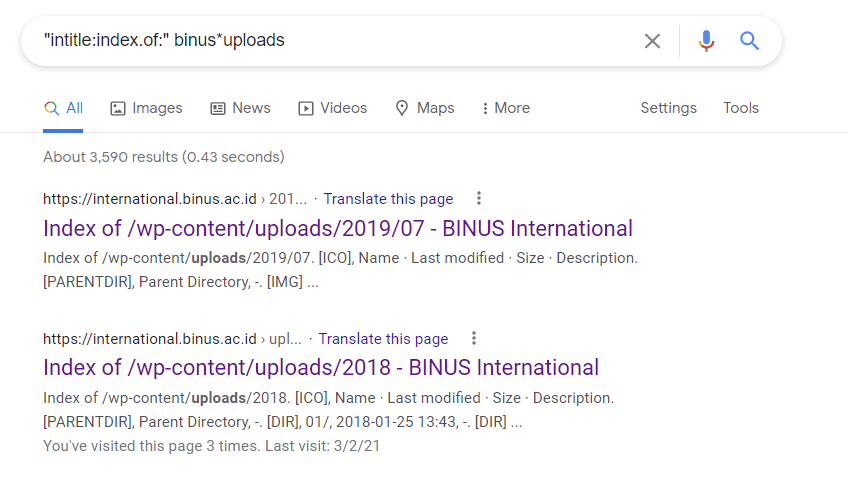The height and width of the screenshot is (484, 848).
Task: Select the All results tab
Action: tap(63, 108)
